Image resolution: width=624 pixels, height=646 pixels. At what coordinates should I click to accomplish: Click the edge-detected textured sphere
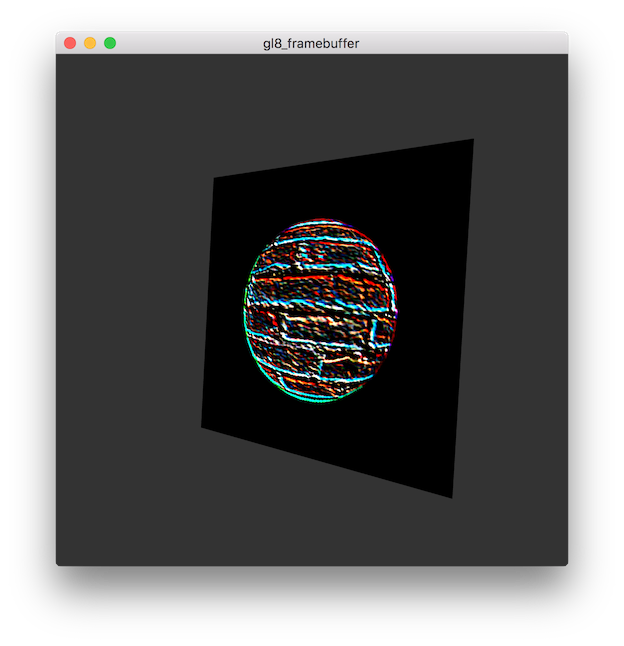[320, 311]
